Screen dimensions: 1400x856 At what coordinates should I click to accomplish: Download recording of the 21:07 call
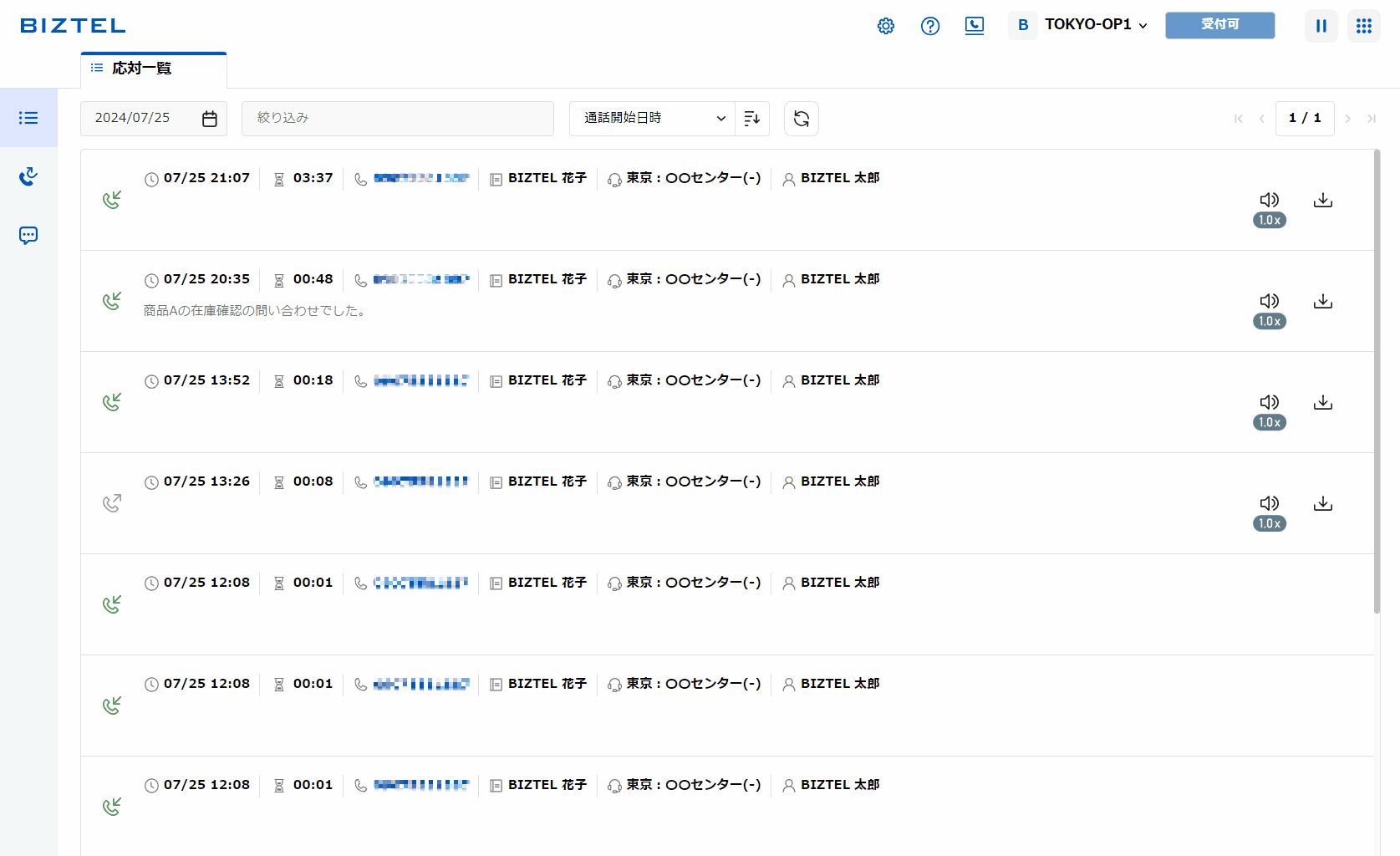click(x=1323, y=200)
